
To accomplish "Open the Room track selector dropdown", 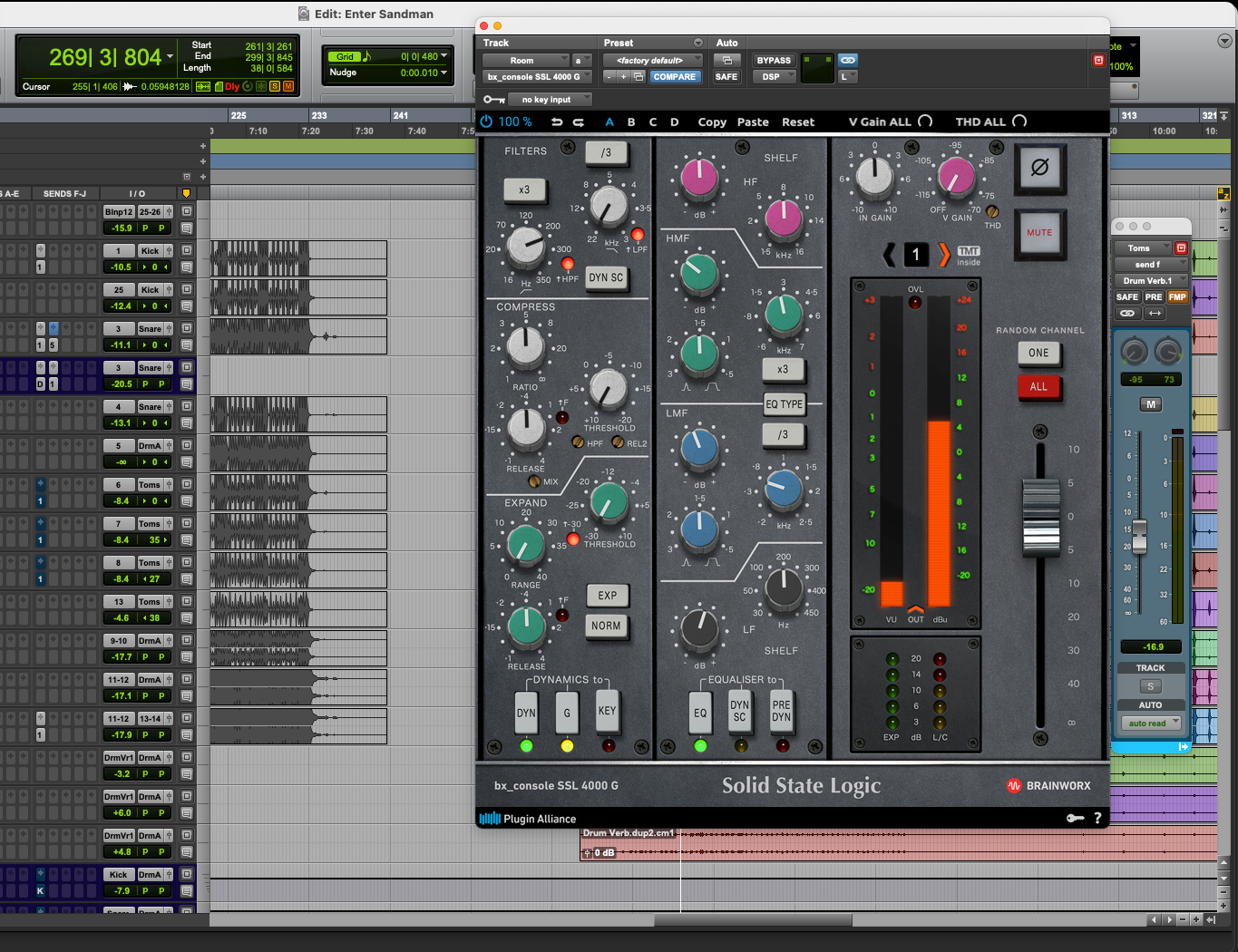I will (525, 61).
